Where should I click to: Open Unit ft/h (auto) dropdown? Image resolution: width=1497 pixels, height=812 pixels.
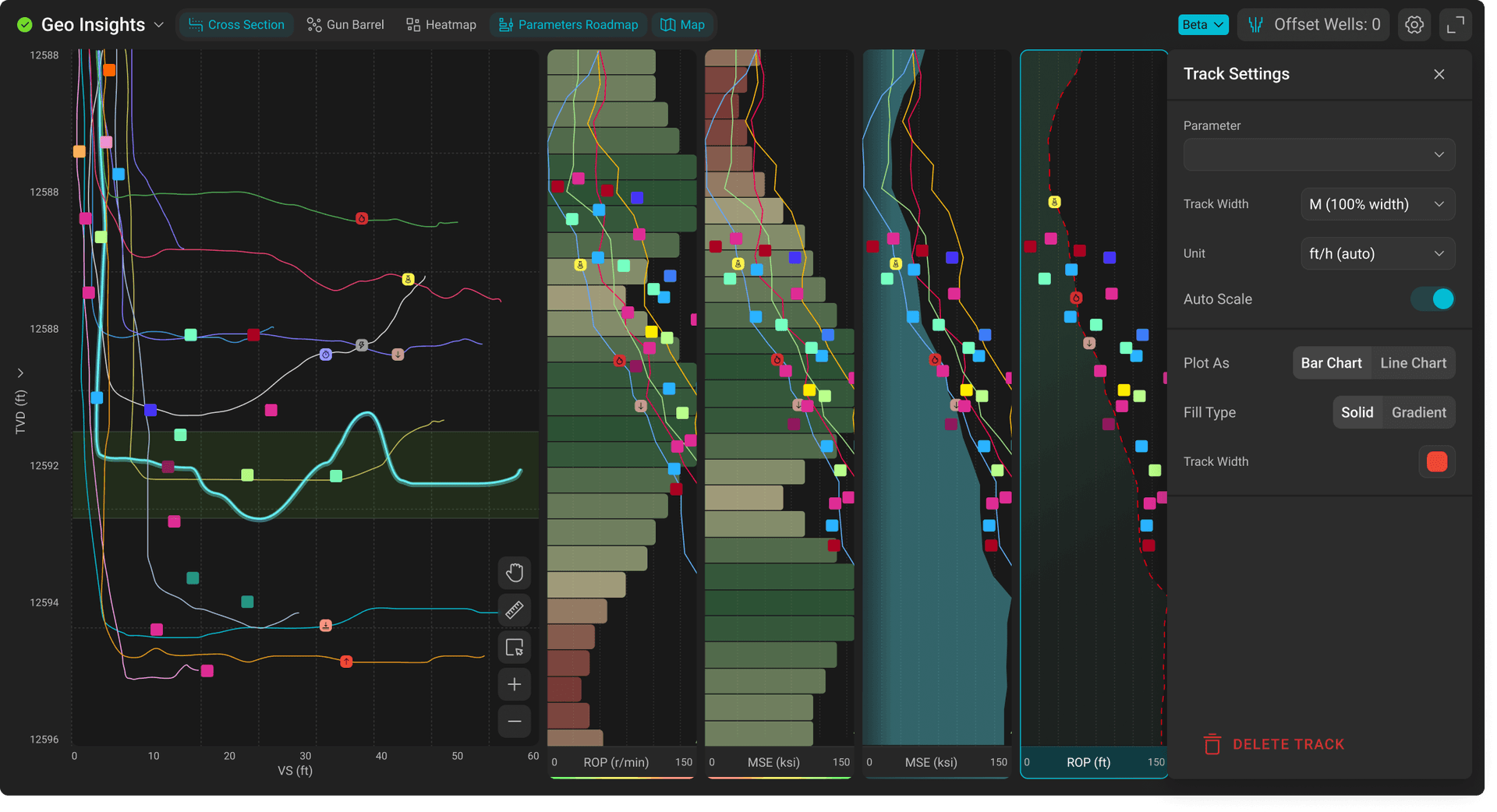(1378, 254)
